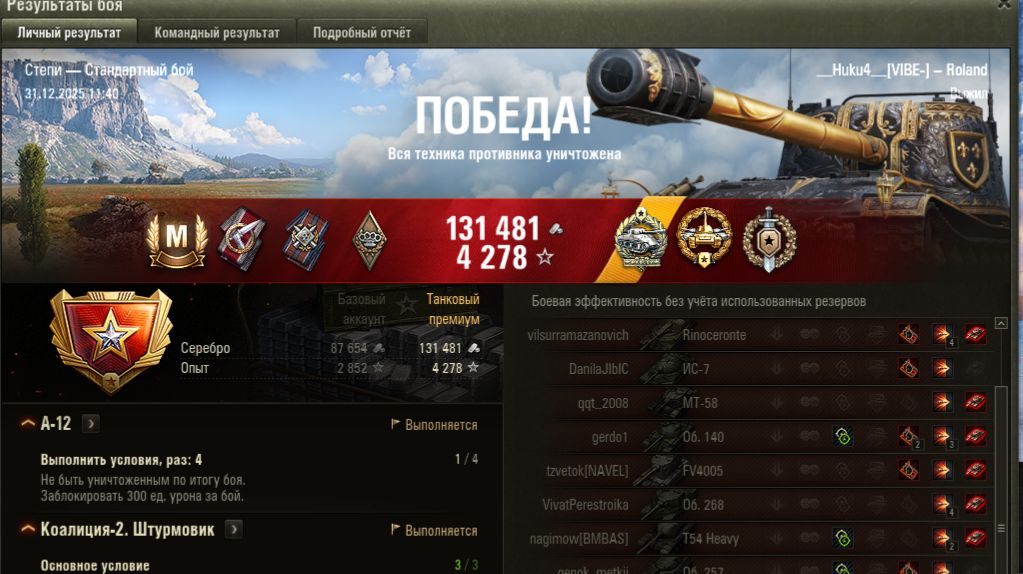The height and width of the screenshot is (574, 1023).
Task: Click the efficiency list scrollbar up arrow
Action: point(1001,323)
